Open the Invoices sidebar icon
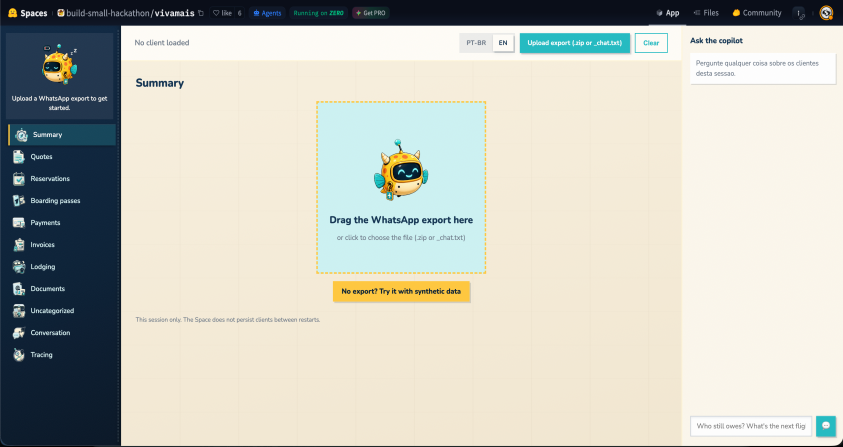 [x=19, y=245]
